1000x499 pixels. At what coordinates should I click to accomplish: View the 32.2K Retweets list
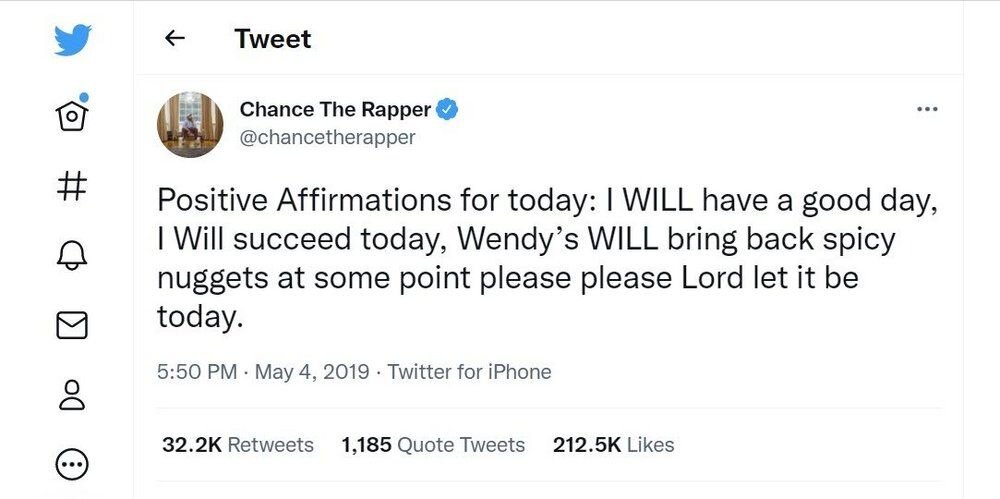[237, 445]
